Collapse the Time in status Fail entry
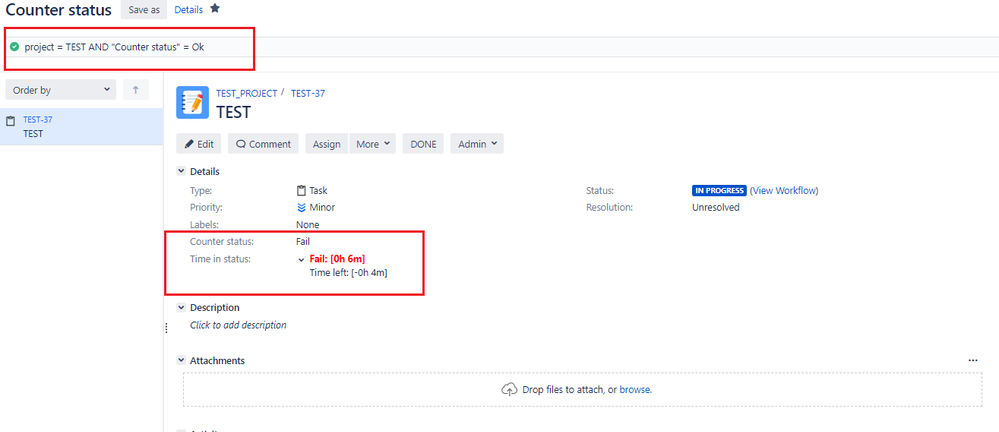 pyautogui.click(x=301, y=259)
